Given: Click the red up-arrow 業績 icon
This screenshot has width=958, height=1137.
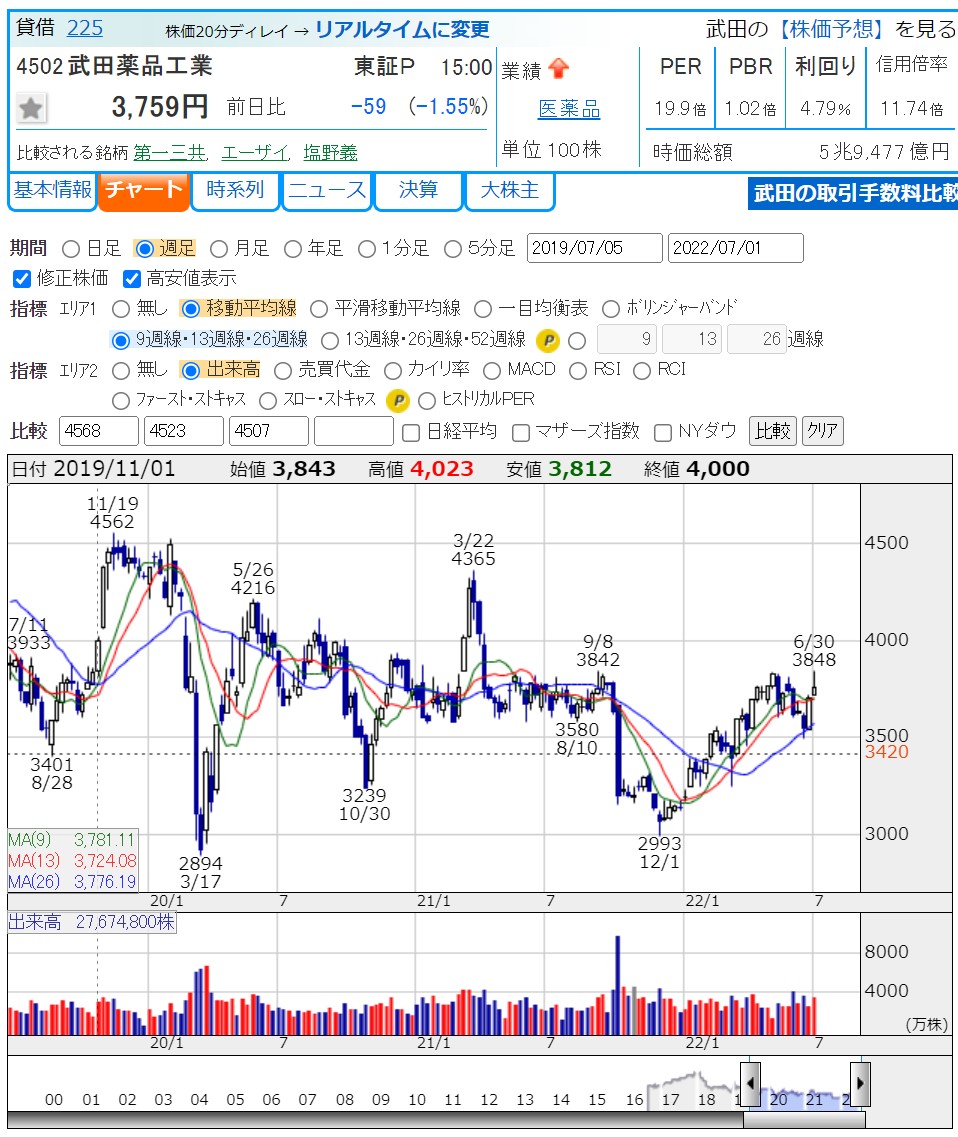Looking at the screenshot, I should tap(558, 69).
